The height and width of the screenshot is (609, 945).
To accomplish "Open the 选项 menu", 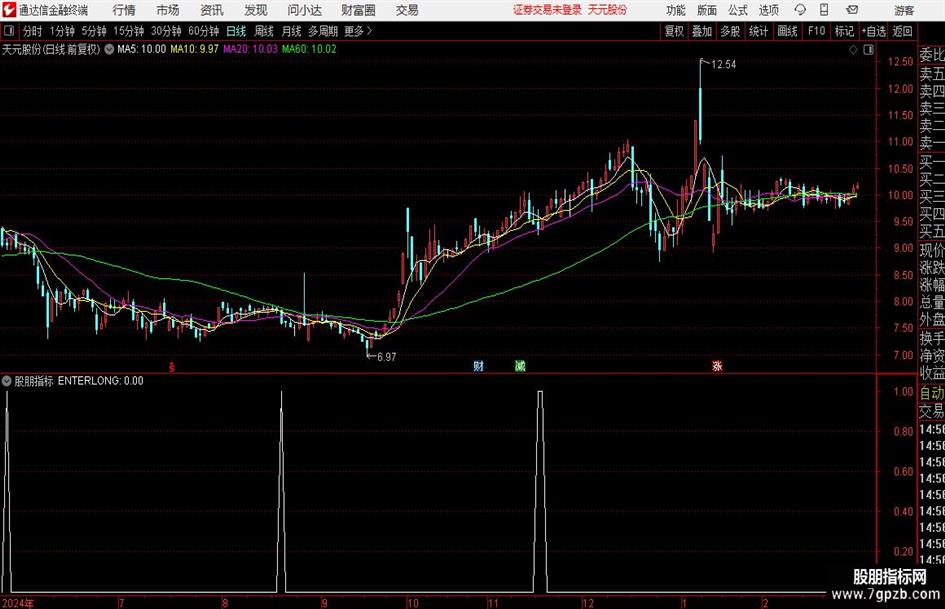I will coord(768,10).
